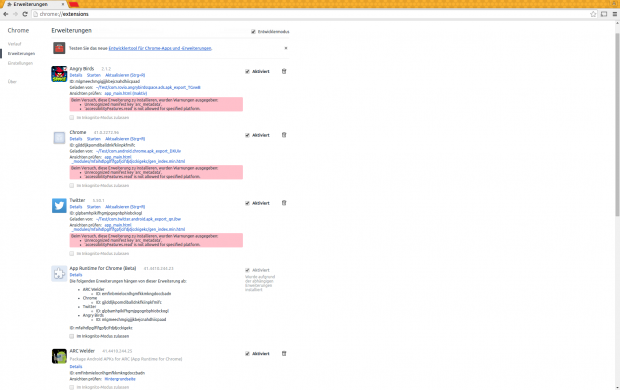Open Details for ARC Welder
620x390 pixels.
click(76, 367)
